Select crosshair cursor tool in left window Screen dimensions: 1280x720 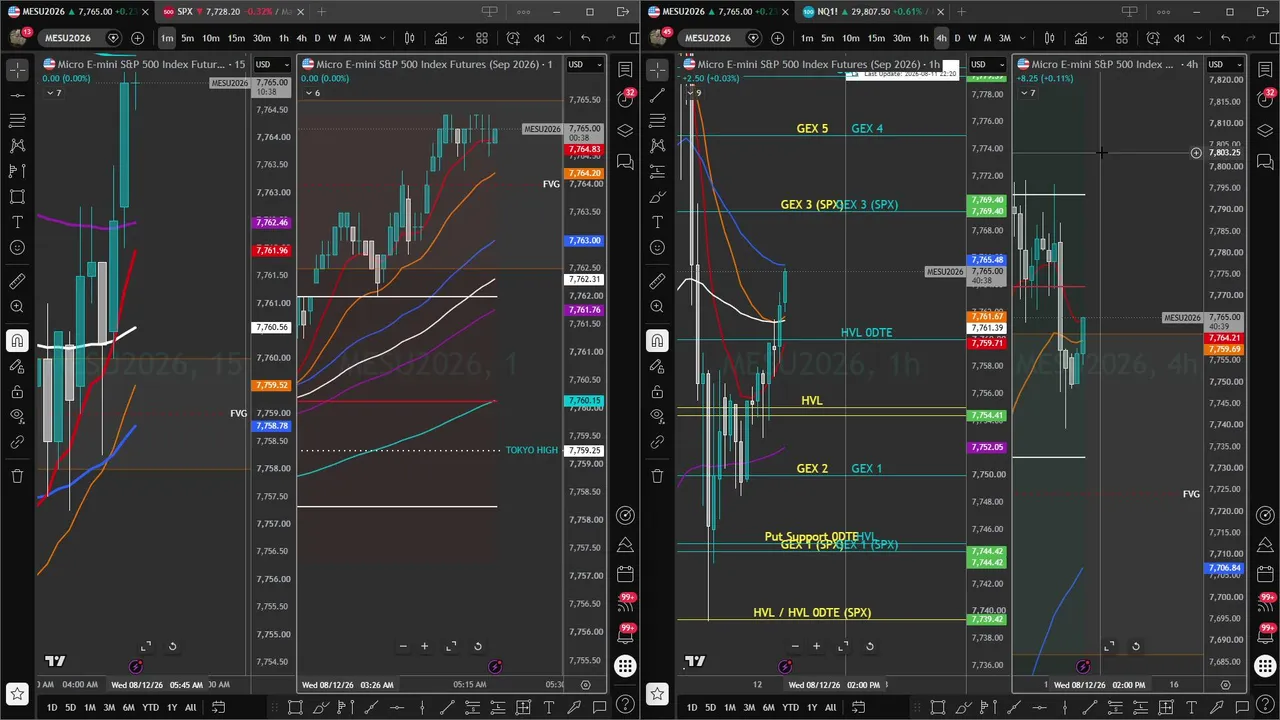17,70
